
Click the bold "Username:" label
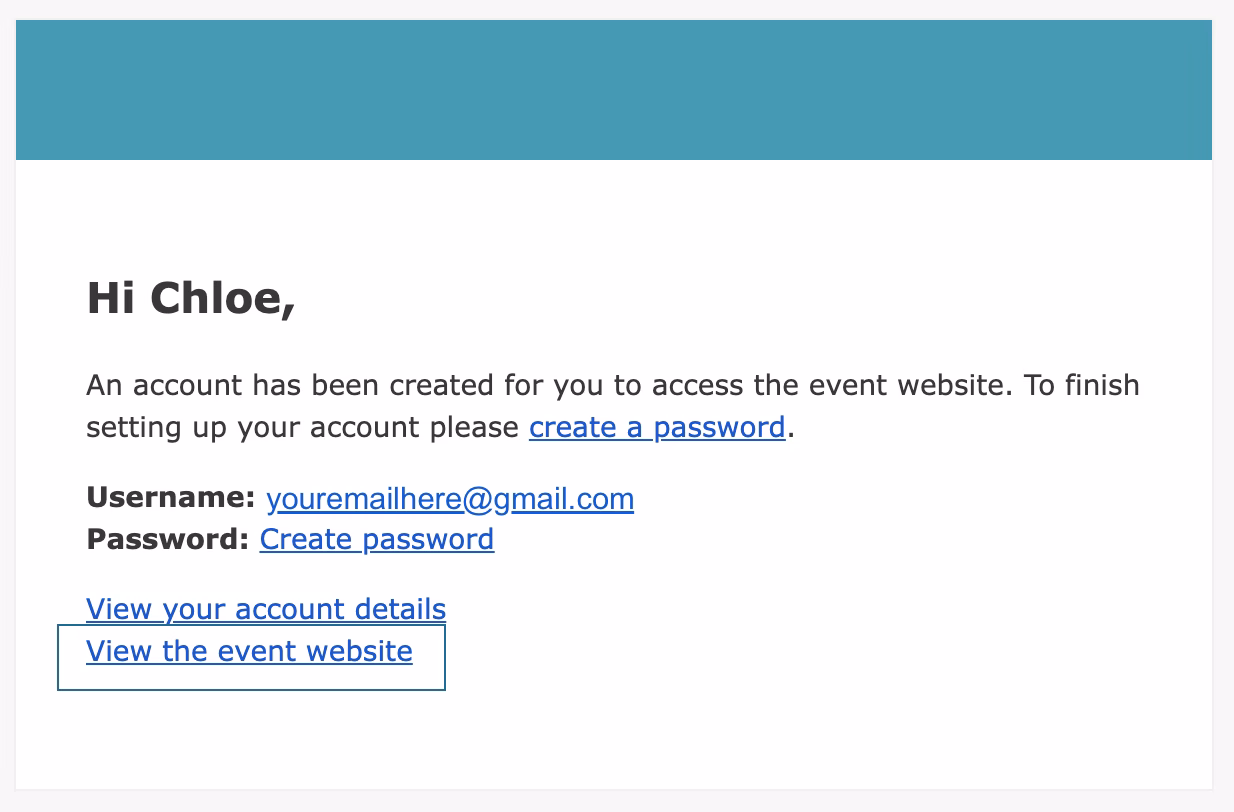coord(171,499)
